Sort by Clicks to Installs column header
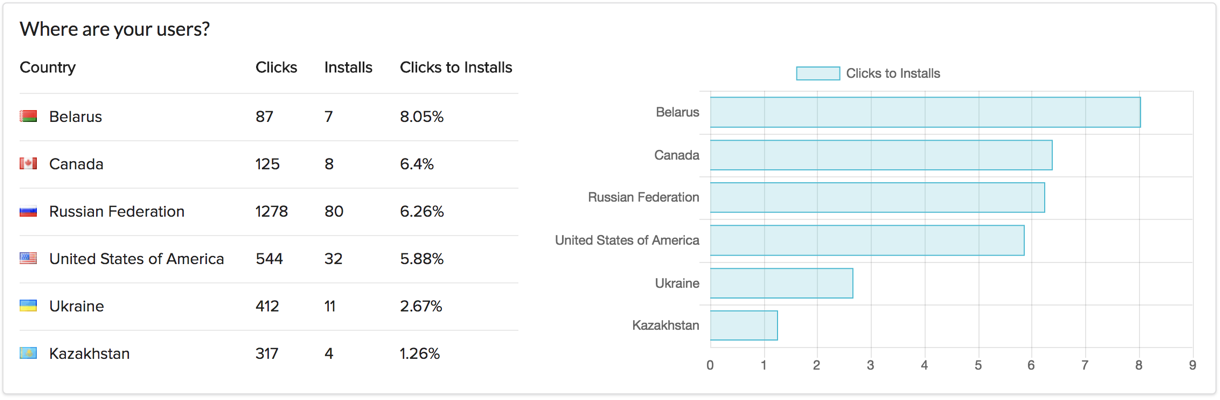Screen dimensions: 1220x400 click(x=456, y=67)
